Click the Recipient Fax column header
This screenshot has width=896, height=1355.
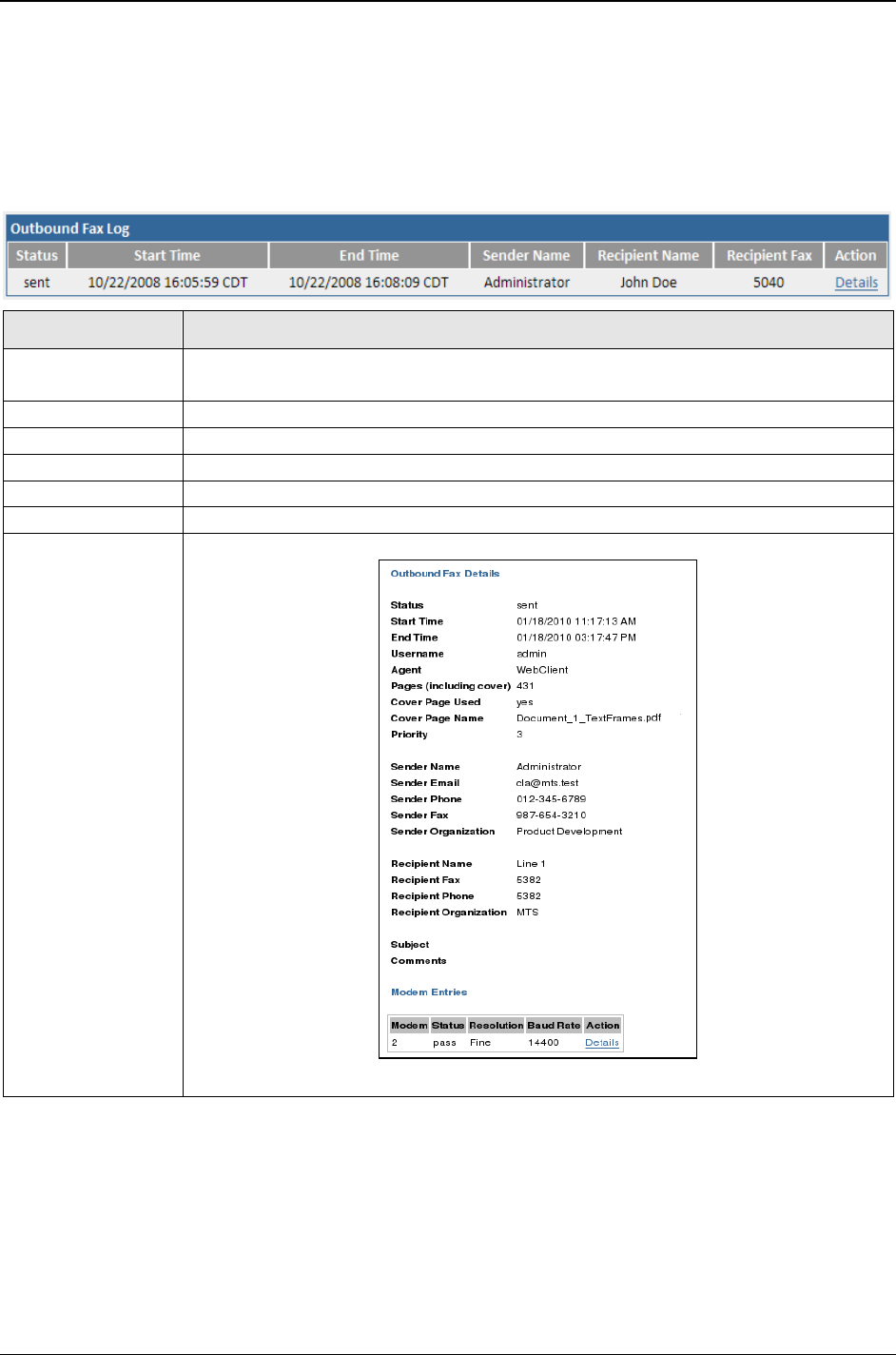pos(769,255)
